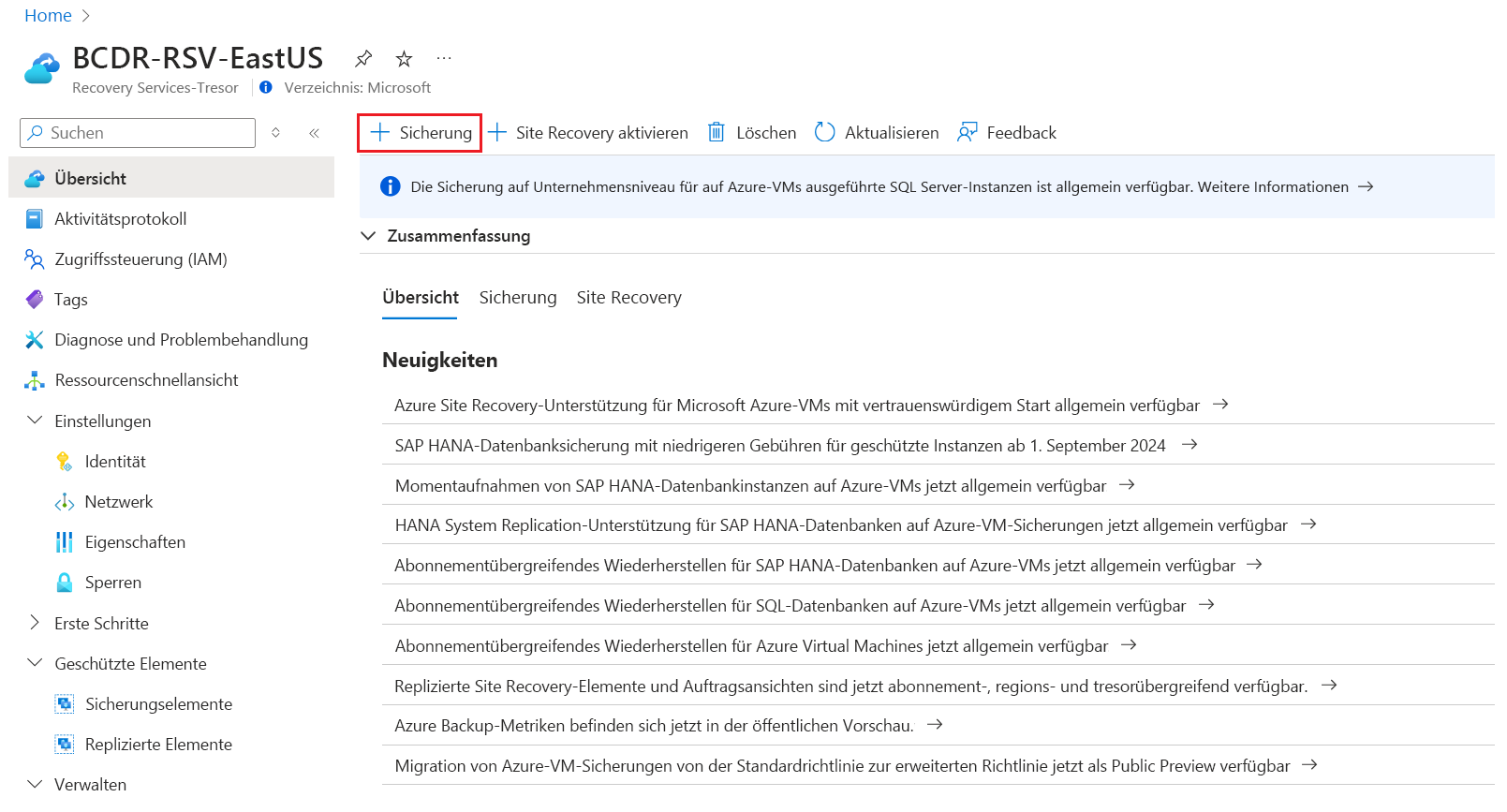Click the info icon beside Verzeichnis: Microsoft
Viewport: 1507px width, 812px height.
coord(266,87)
